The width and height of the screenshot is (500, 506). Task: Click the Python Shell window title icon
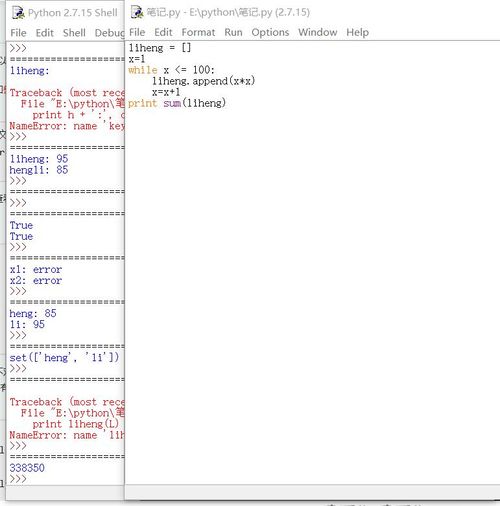coord(19,13)
